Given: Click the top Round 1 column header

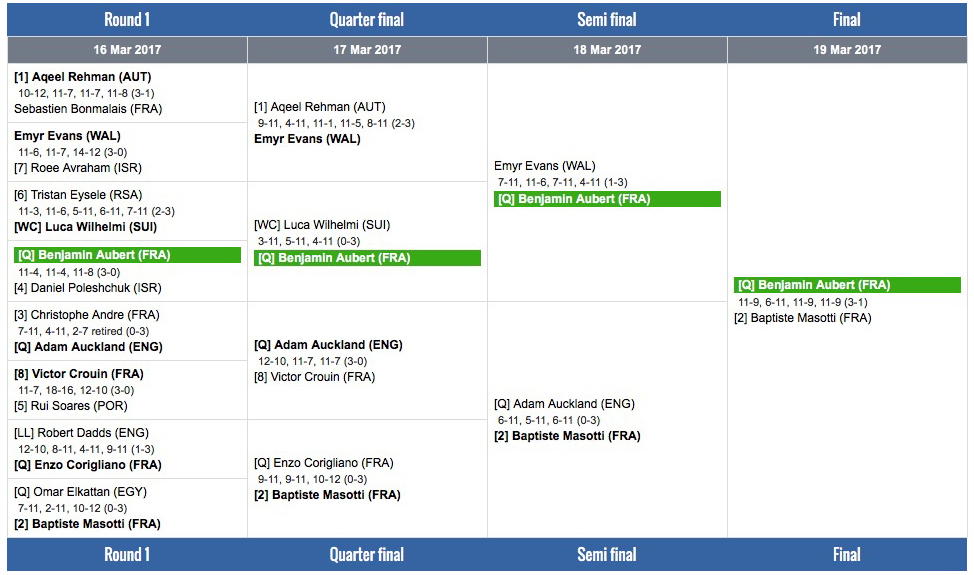Looking at the screenshot, I should 127,19.
